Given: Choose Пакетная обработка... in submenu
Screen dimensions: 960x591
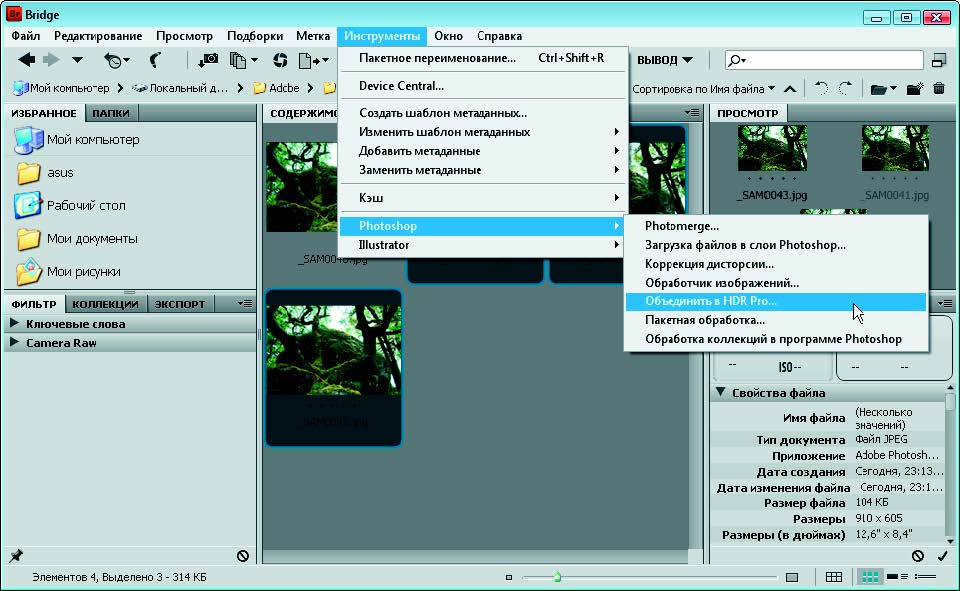Looking at the screenshot, I should click(776, 320).
